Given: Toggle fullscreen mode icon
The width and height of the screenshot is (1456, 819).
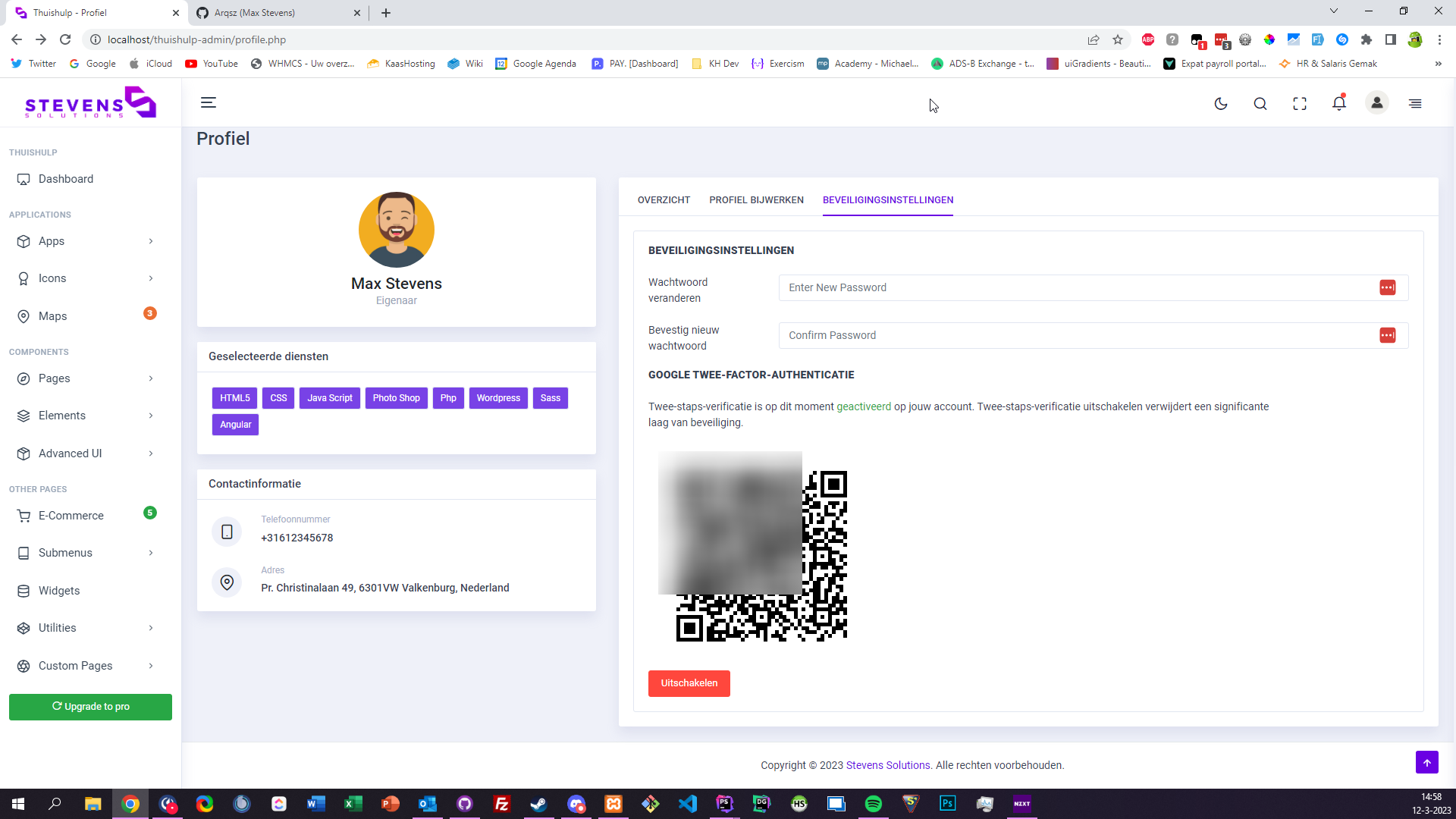Looking at the screenshot, I should click(x=1300, y=104).
